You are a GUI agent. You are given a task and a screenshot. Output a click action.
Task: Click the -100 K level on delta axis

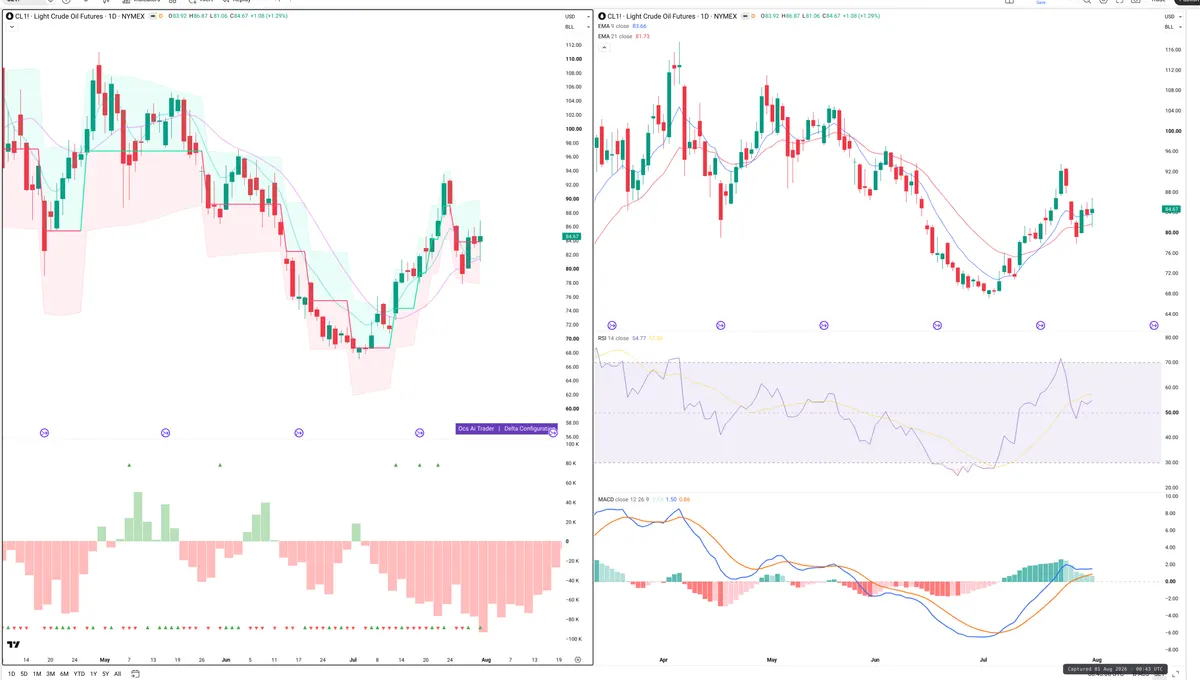574,639
